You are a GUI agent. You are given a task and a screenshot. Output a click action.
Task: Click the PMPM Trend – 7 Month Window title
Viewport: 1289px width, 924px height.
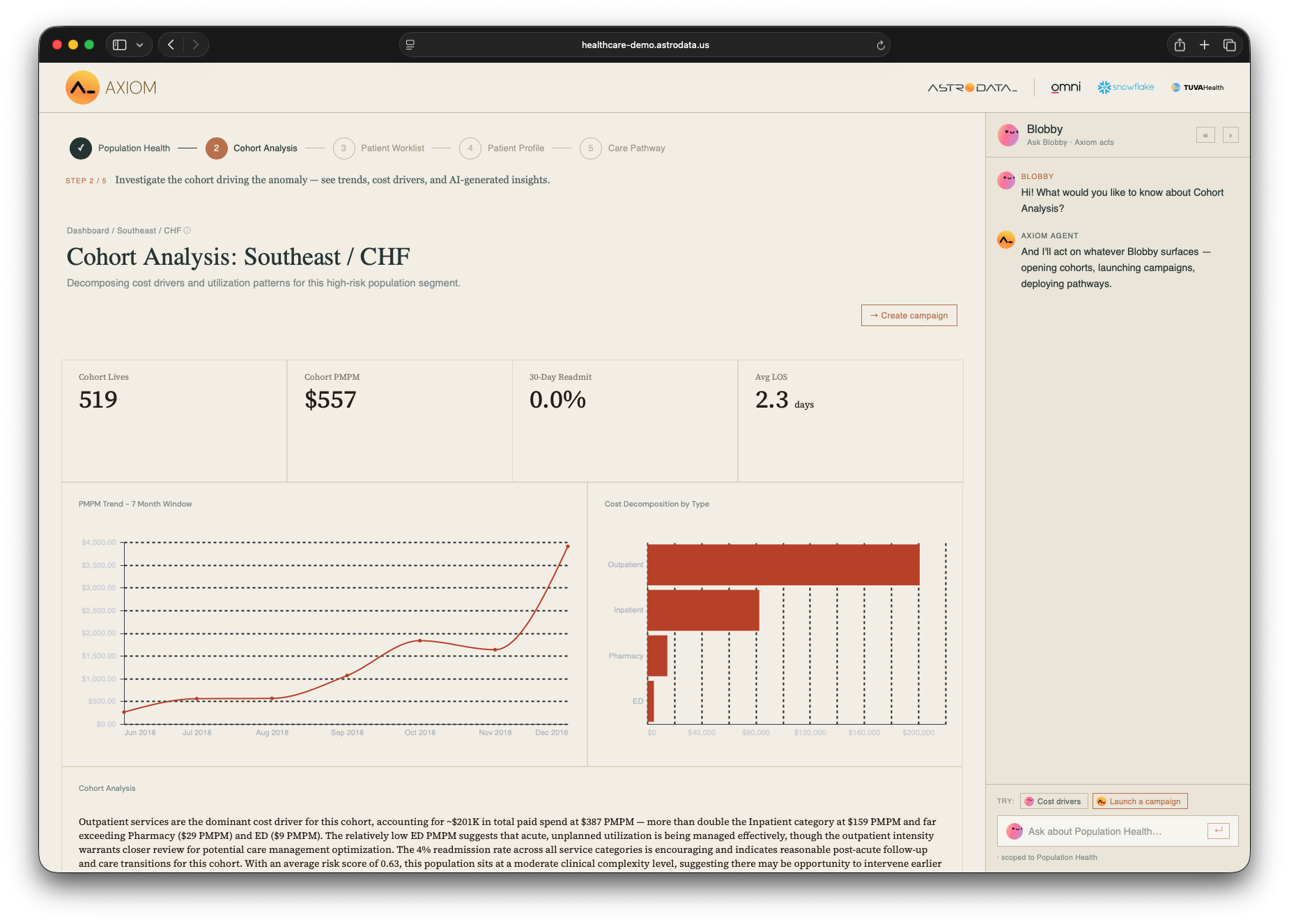(135, 504)
